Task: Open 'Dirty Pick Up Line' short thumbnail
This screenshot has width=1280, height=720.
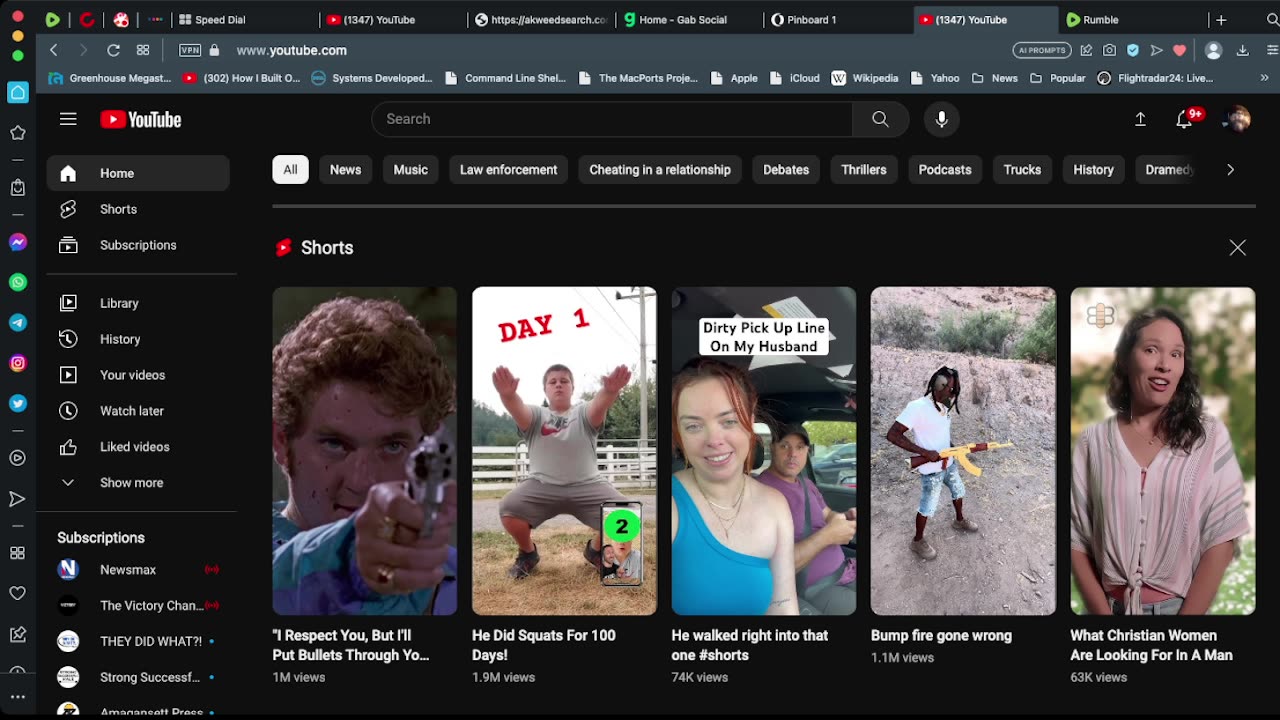Action: pos(764,451)
